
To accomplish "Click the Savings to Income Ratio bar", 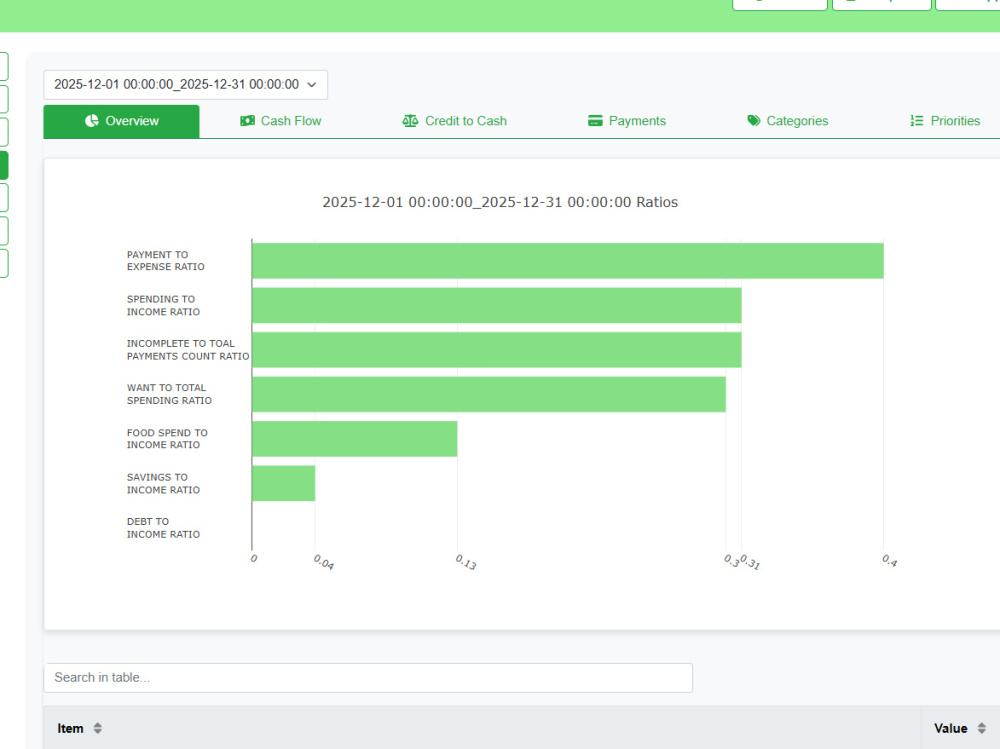I will pyautogui.click(x=284, y=484).
